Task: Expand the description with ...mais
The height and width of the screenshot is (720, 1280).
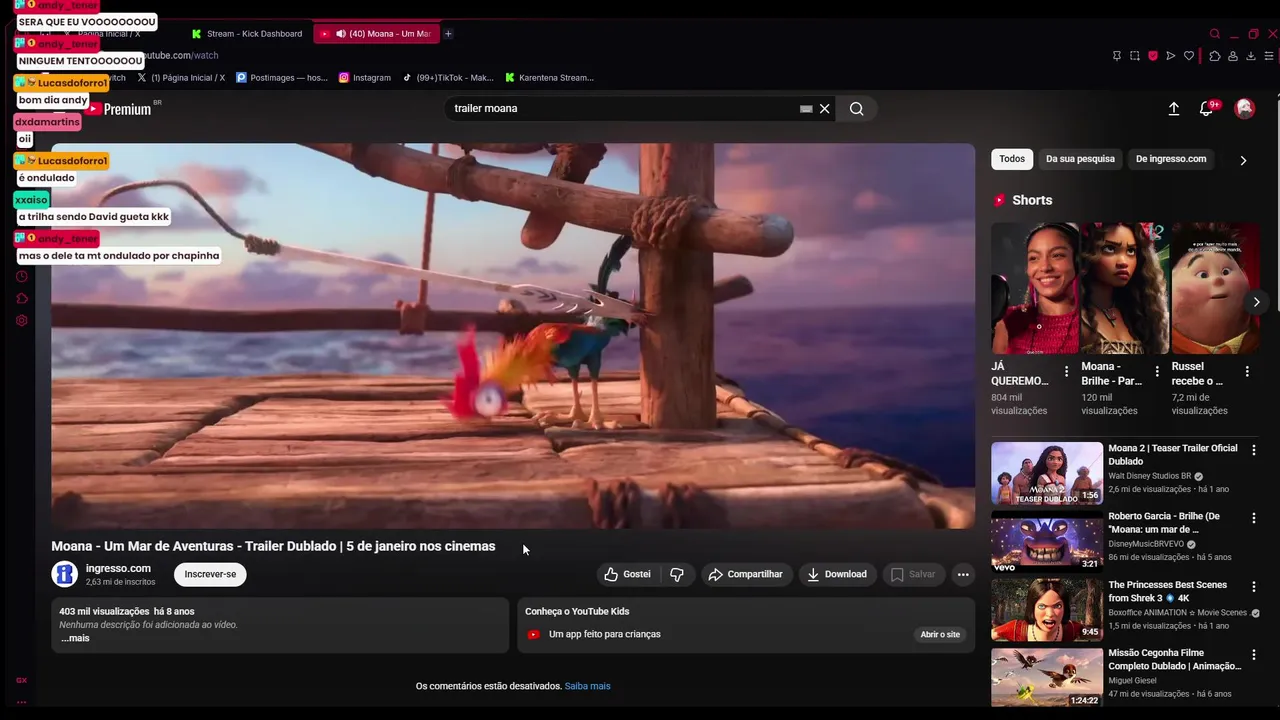Action: click(x=75, y=638)
